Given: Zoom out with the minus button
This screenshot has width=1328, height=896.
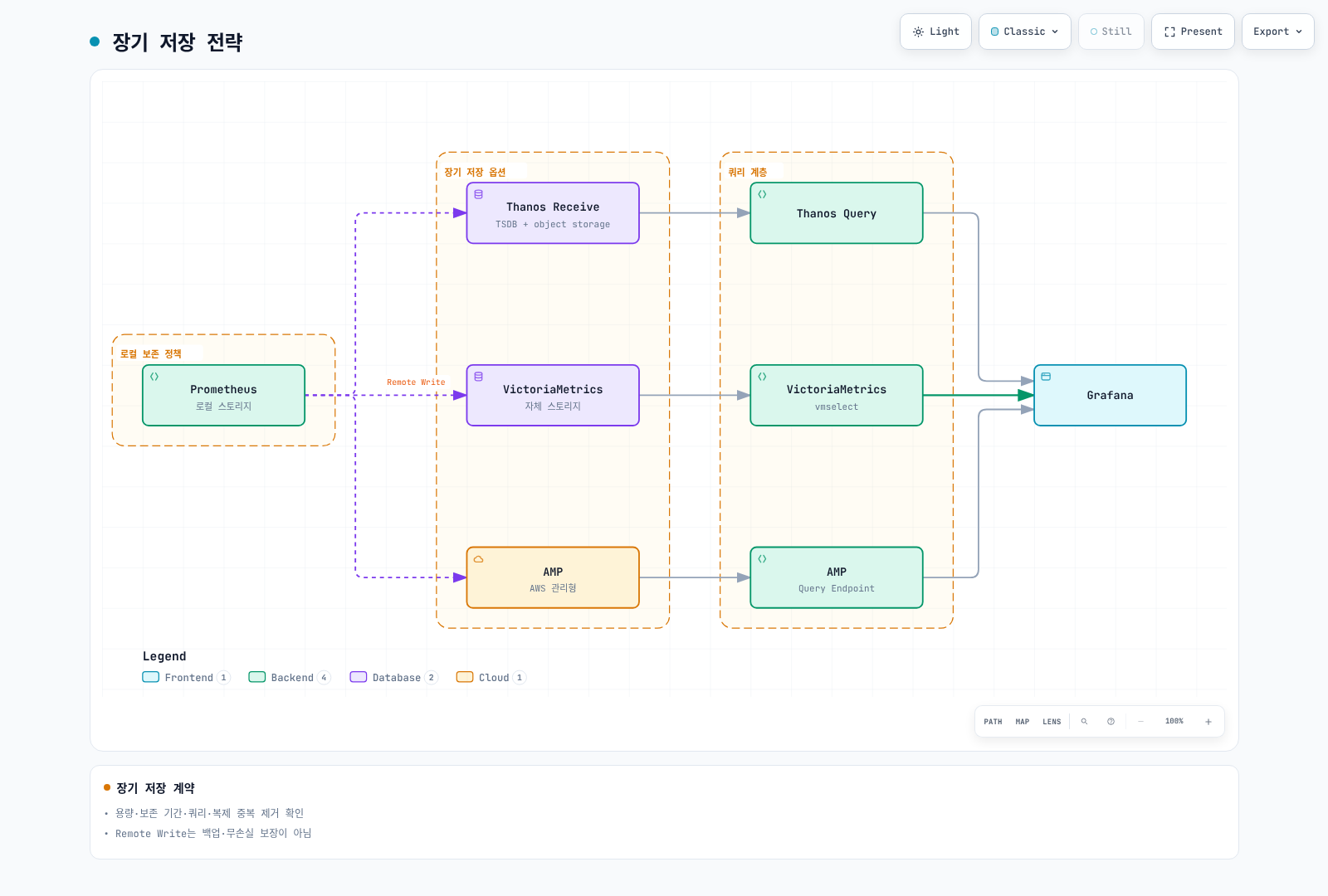Looking at the screenshot, I should pyautogui.click(x=1140, y=722).
